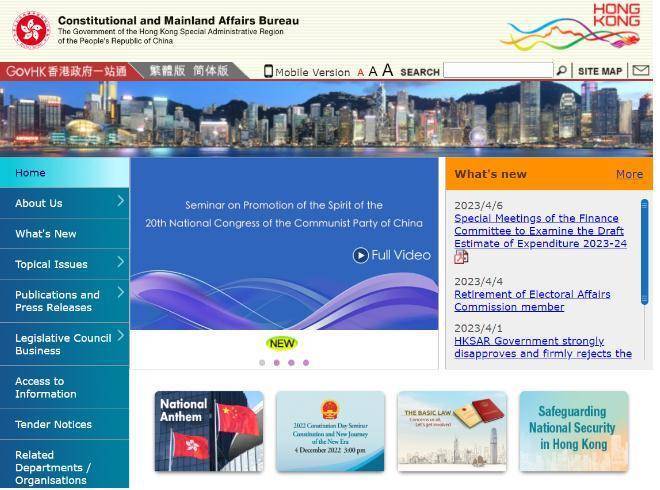
Task: Click the Hong Kong SAR emblem logo
Action: (31, 30)
